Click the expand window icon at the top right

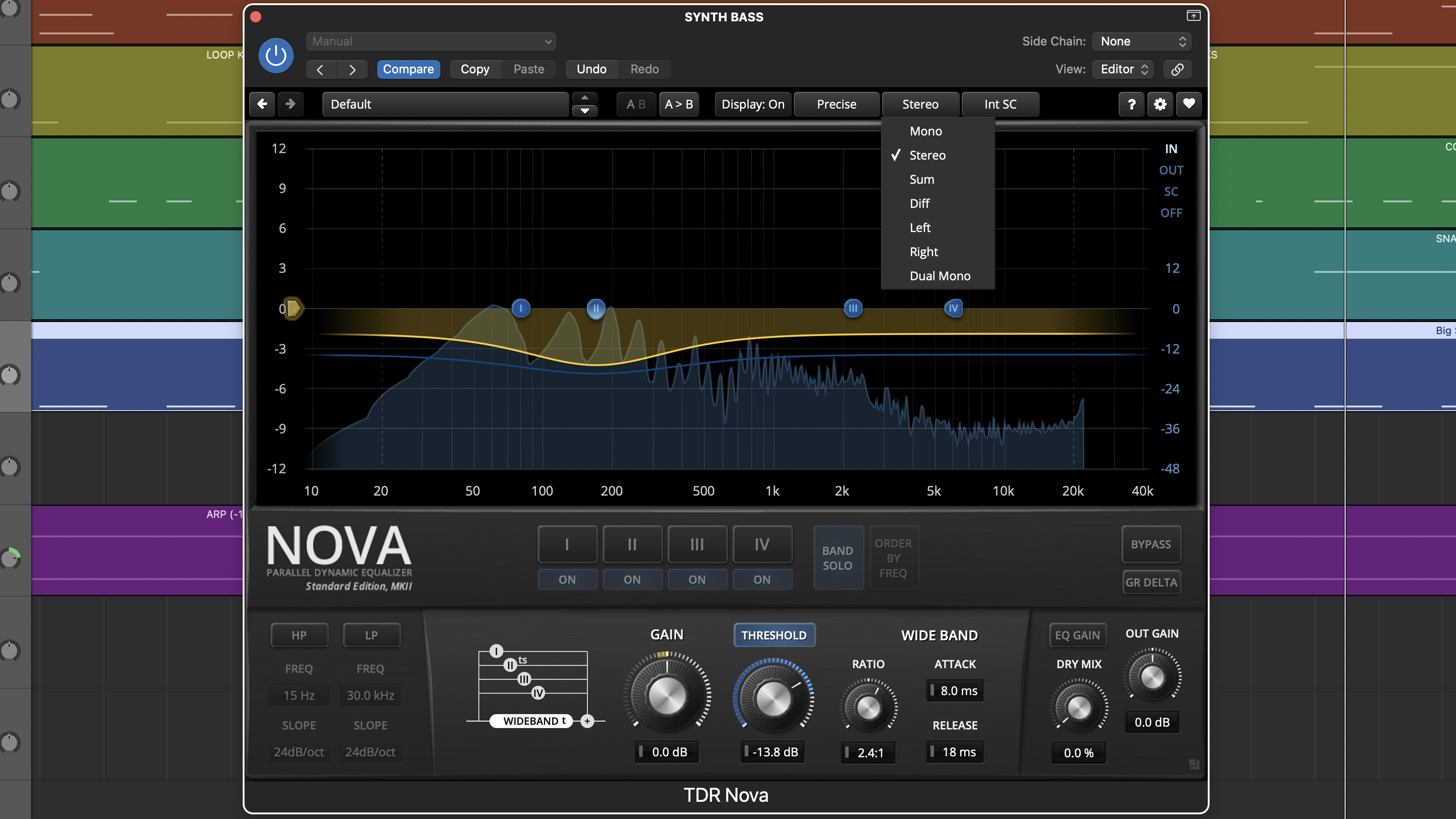tap(1193, 16)
